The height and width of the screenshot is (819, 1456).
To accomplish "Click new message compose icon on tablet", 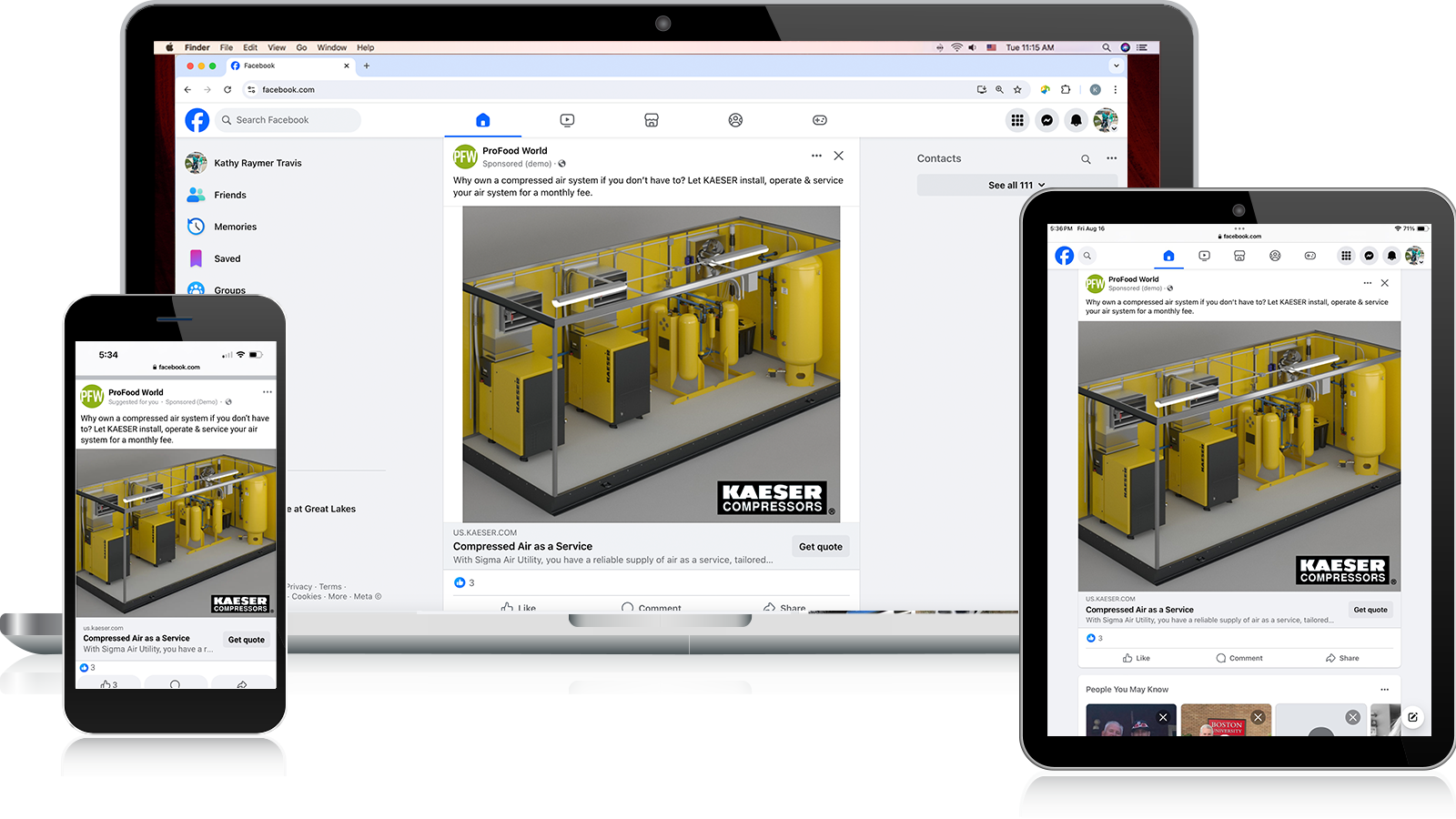I will [x=1412, y=717].
